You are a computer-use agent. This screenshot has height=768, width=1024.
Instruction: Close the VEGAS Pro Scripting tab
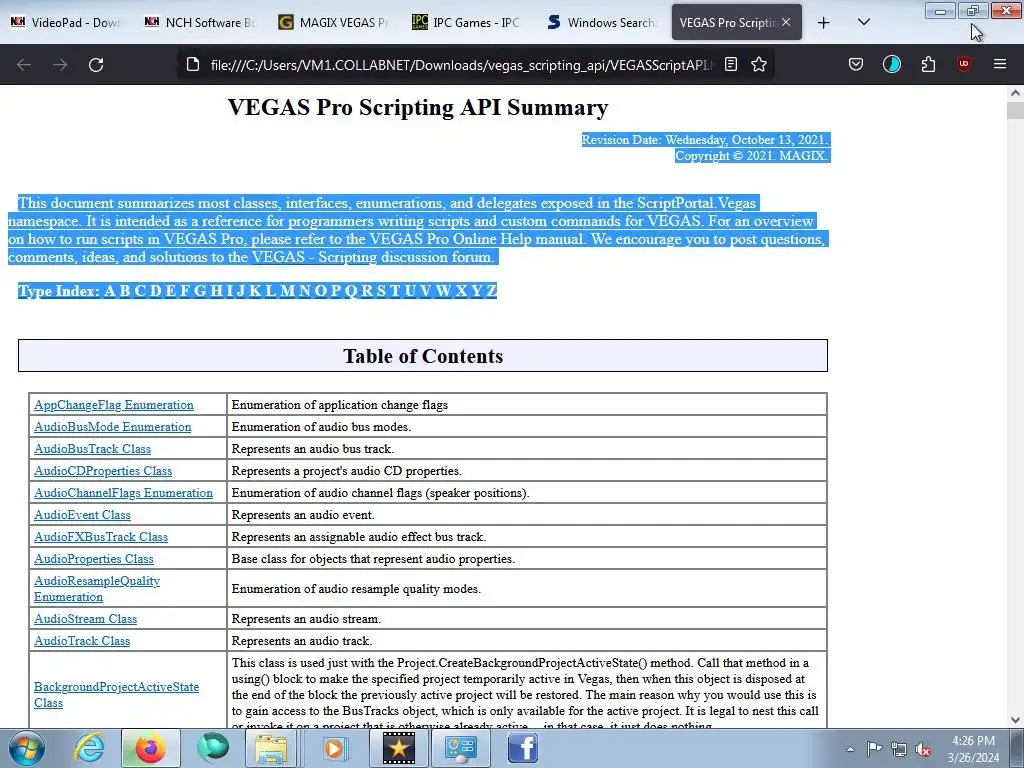click(x=786, y=22)
